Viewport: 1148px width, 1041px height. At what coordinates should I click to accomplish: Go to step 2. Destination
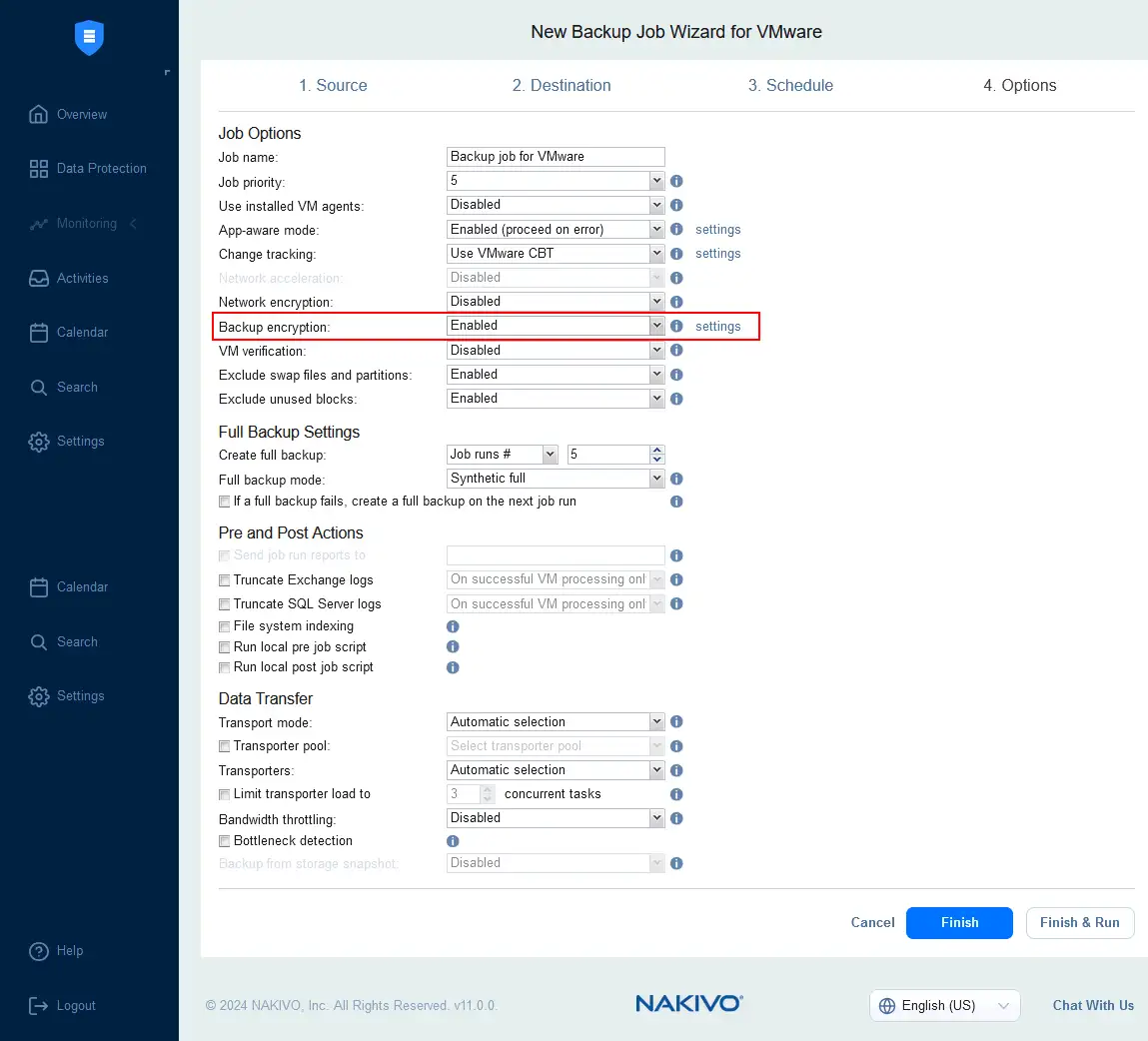pyautogui.click(x=561, y=86)
